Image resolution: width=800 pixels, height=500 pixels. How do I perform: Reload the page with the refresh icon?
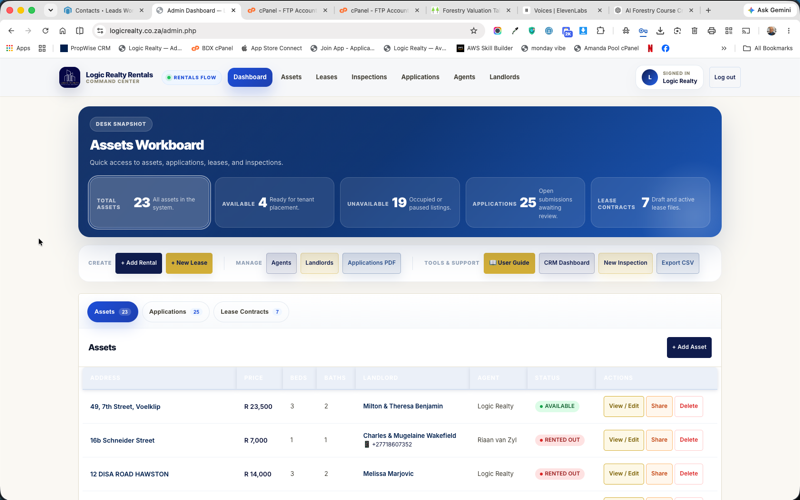pos(45,31)
